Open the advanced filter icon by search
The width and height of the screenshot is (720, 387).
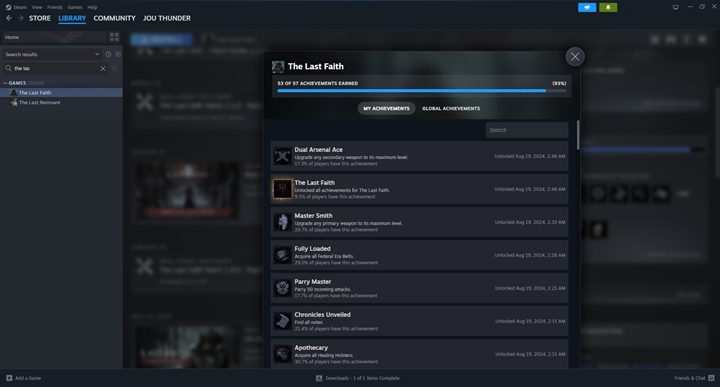114,68
